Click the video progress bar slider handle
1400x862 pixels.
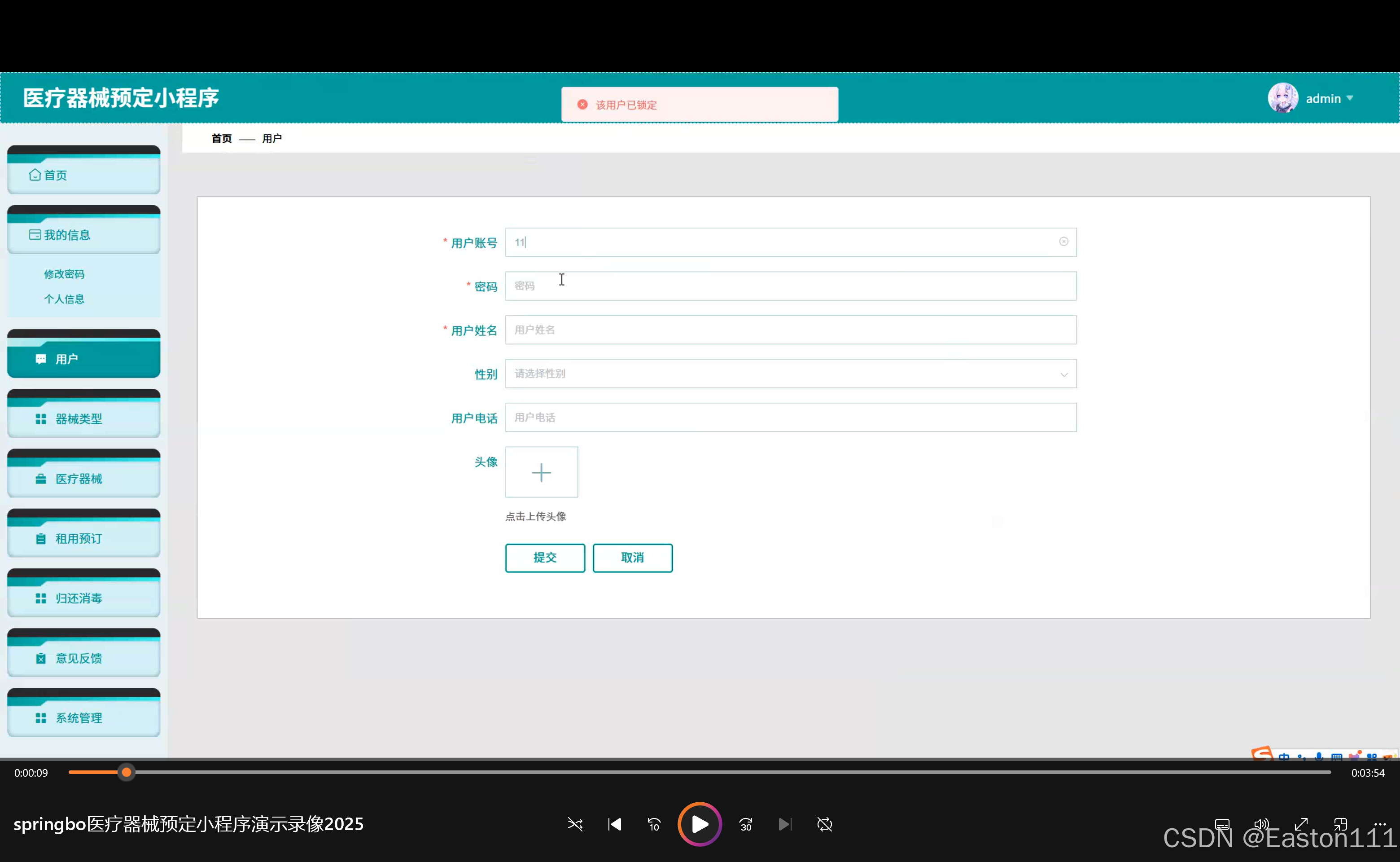pyautogui.click(x=127, y=773)
